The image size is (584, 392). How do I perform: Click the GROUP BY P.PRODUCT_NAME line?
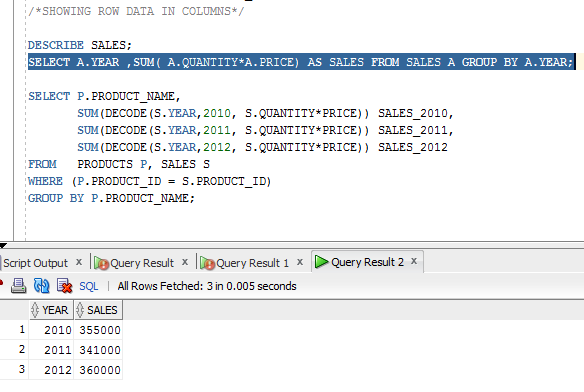pyautogui.click(x=111, y=198)
